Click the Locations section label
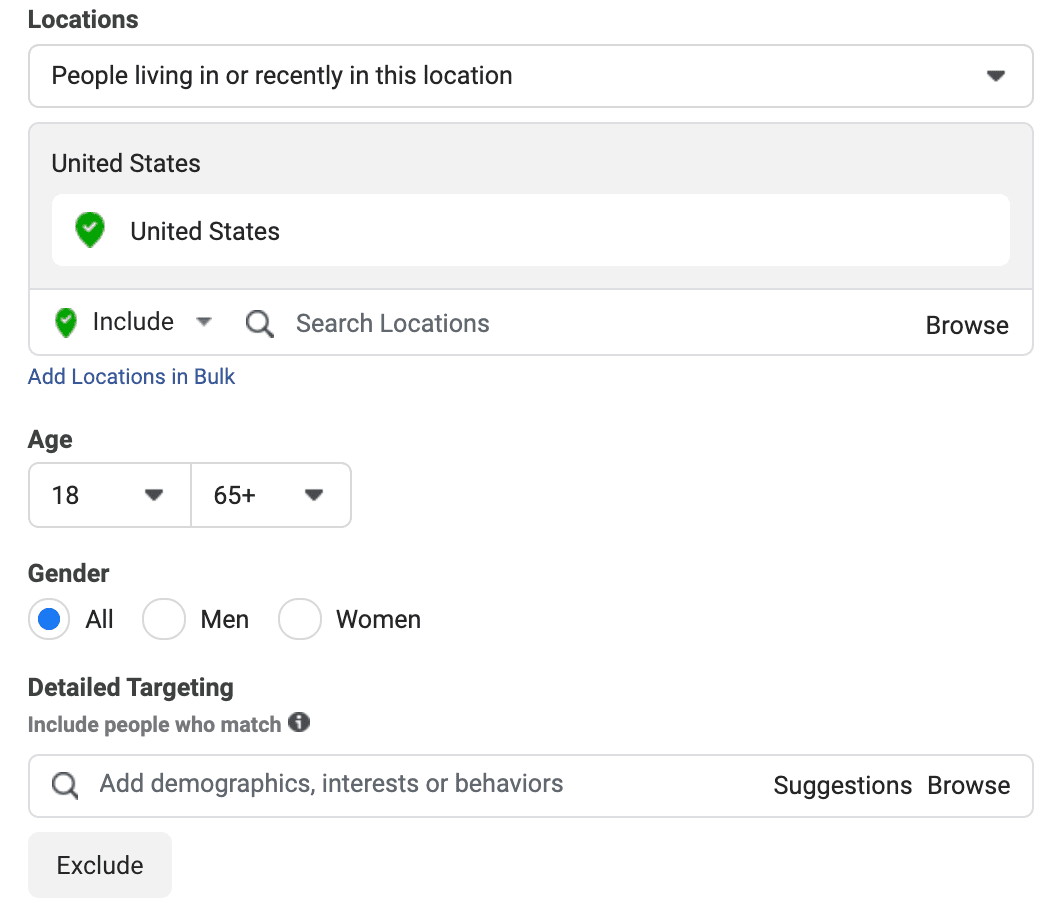Screen dimensions: 1038x904 click(x=83, y=19)
